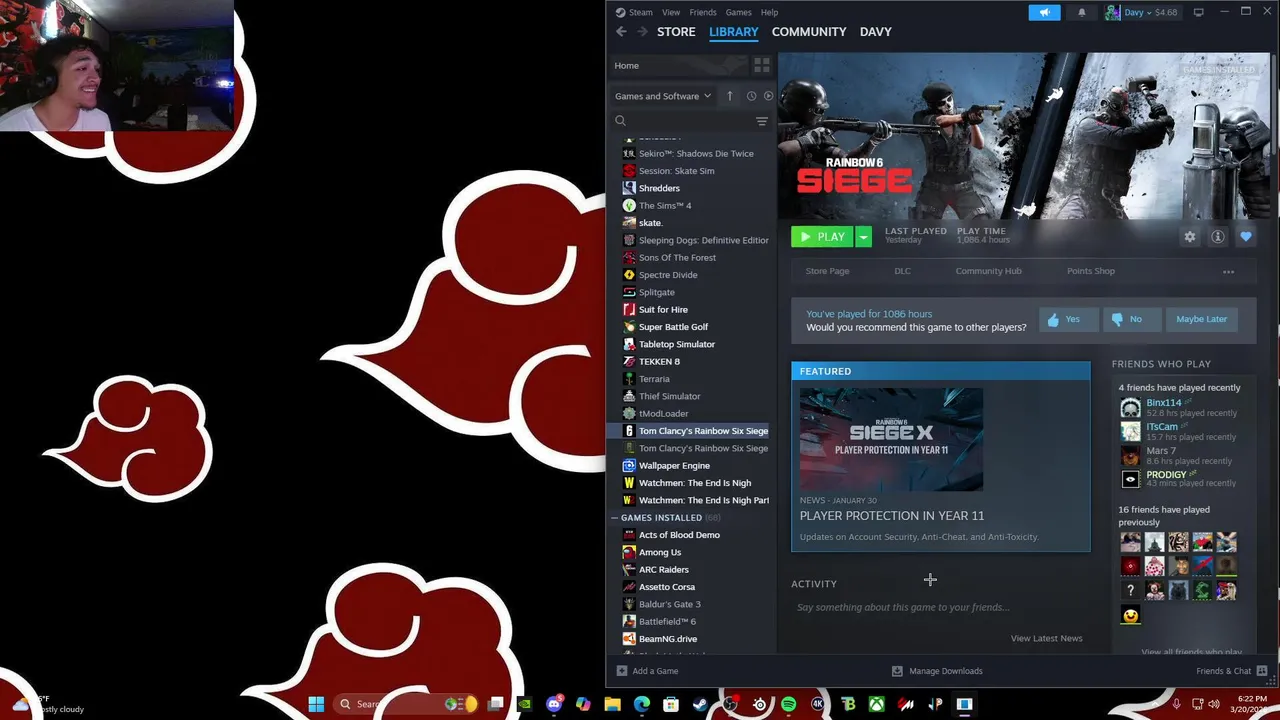Open the more options ellipsis menu
This screenshot has width=1280, height=720.
(1228, 271)
